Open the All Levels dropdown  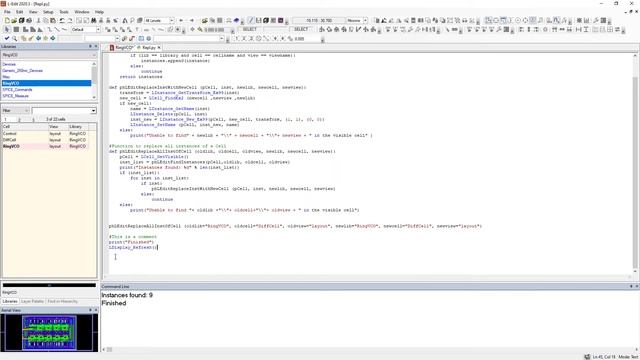pyautogui.click(x=171, y=20)
